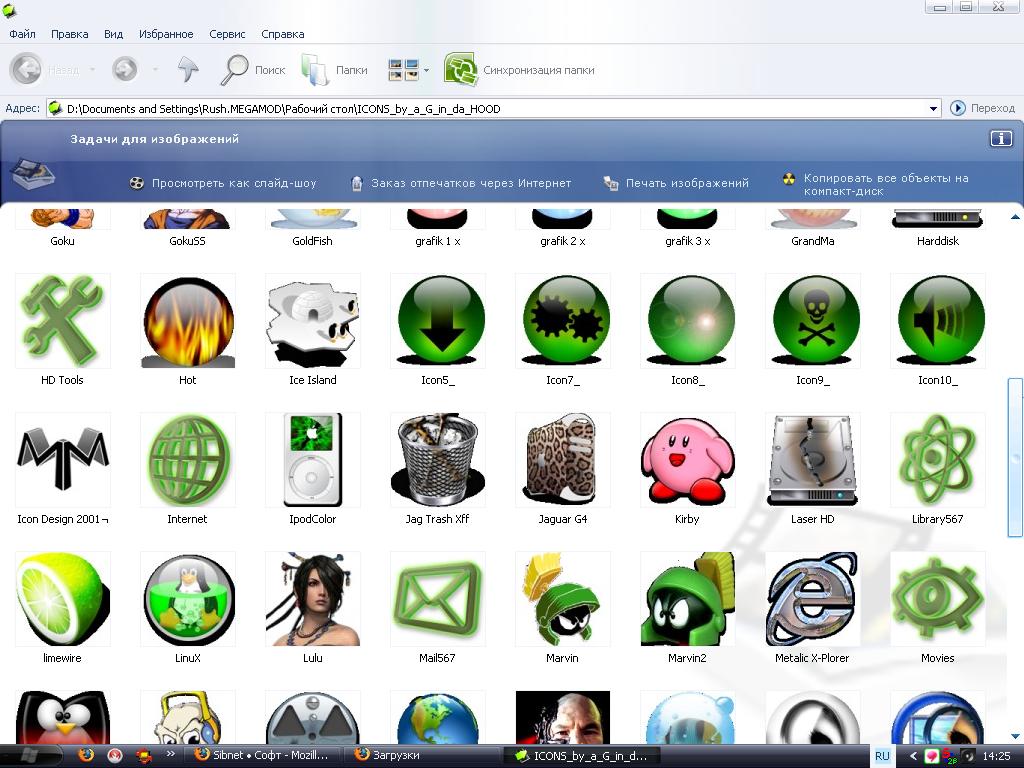Select the Hot flame icon
The width and height of the screenshot is (1024, 768).
[x=188, y=321]
